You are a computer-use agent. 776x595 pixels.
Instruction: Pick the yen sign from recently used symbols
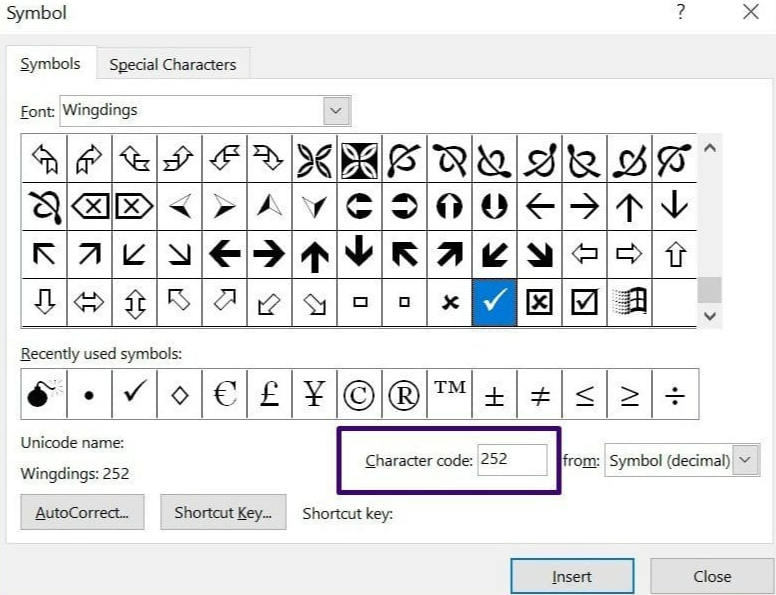point(314,394)
